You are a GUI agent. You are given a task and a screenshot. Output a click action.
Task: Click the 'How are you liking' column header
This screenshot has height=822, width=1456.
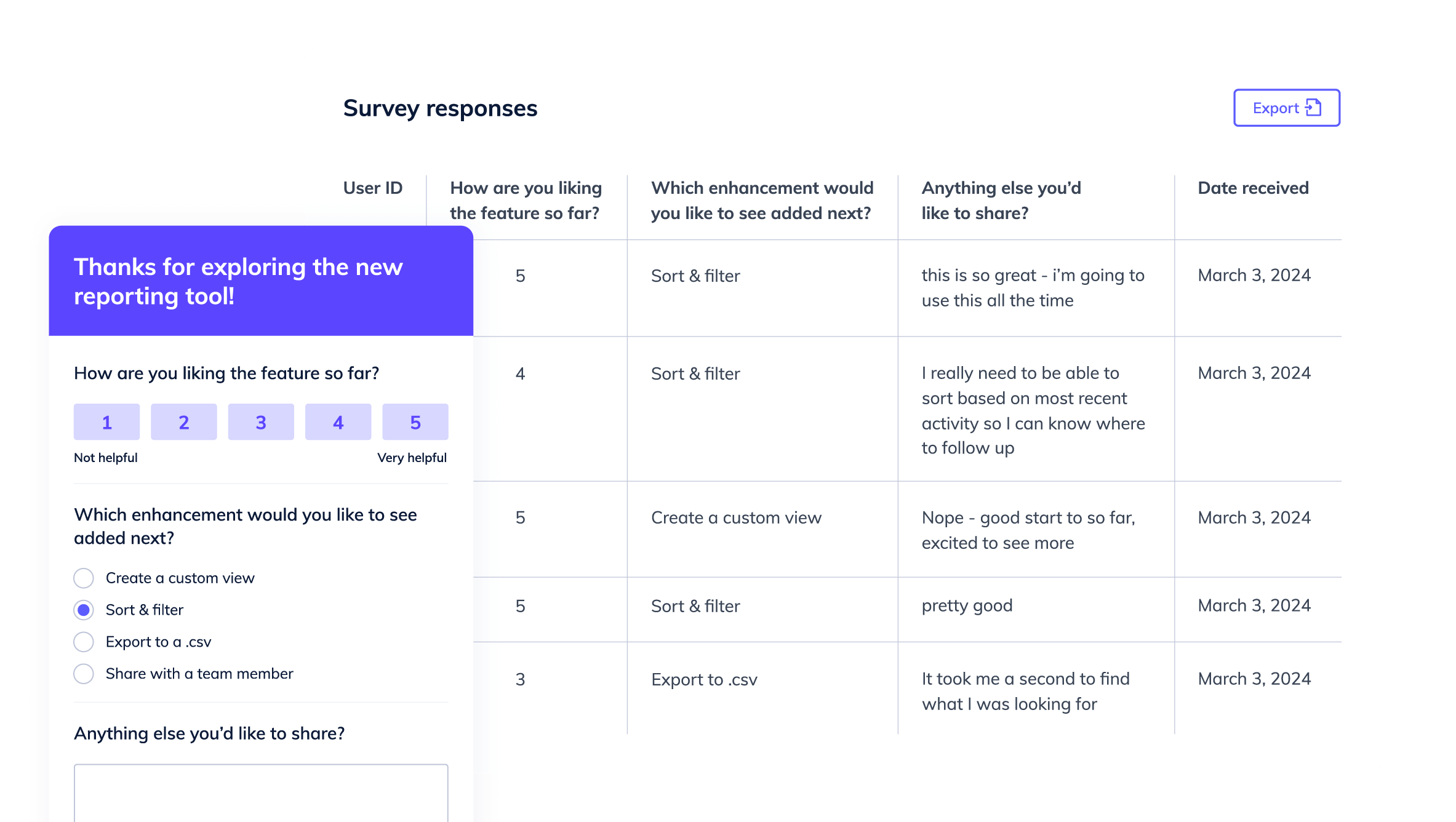526,201
